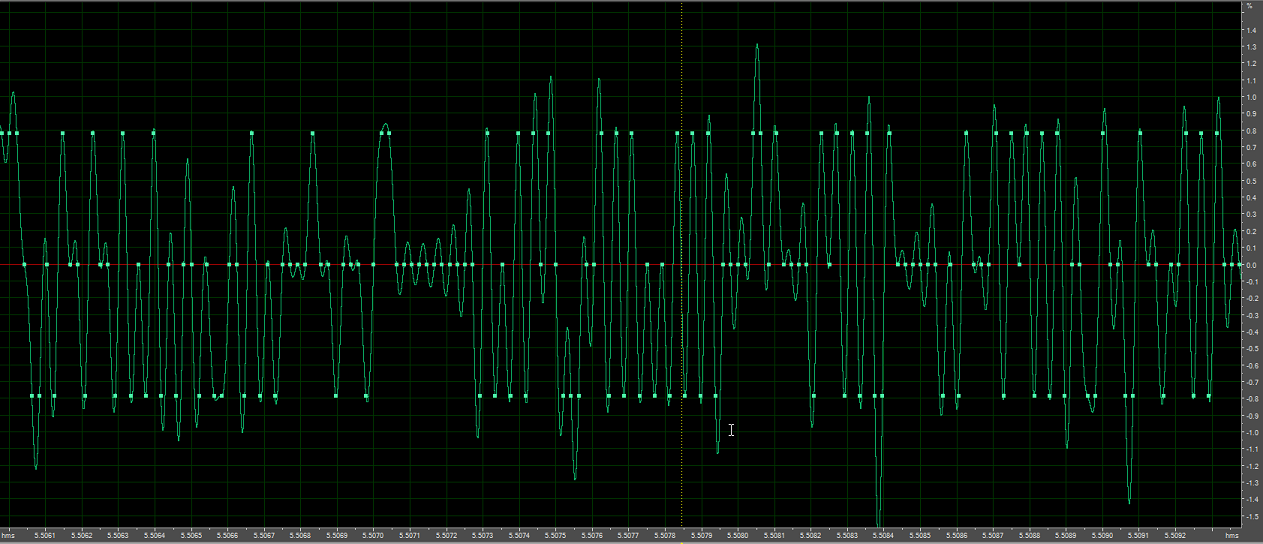This screenshot has height=544, width=1263.
Task: Click the 1.0 label on the amplitude ruler
Action: (x=1250, y=98)
